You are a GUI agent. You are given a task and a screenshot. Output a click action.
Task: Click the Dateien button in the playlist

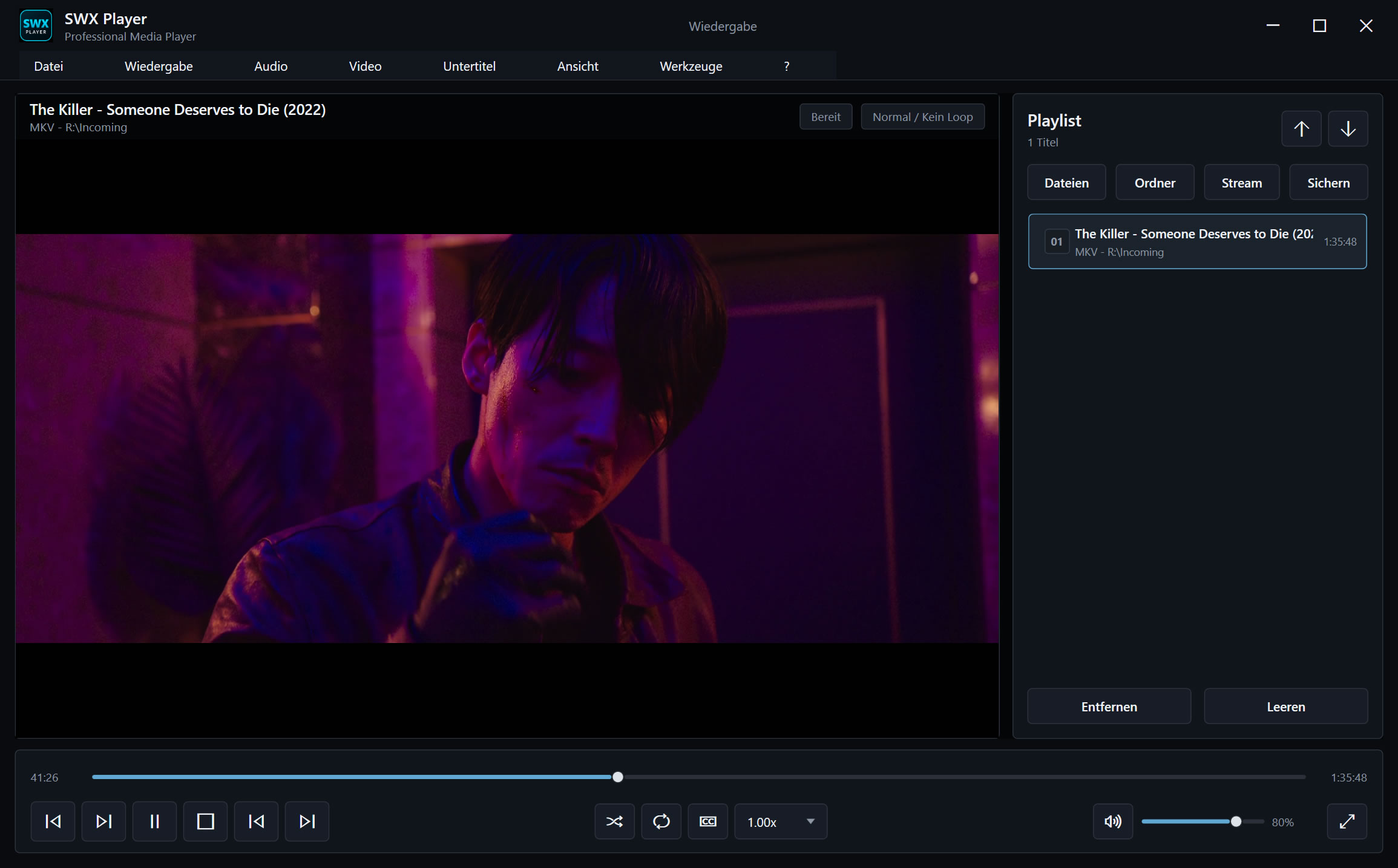click(1066, 182)
